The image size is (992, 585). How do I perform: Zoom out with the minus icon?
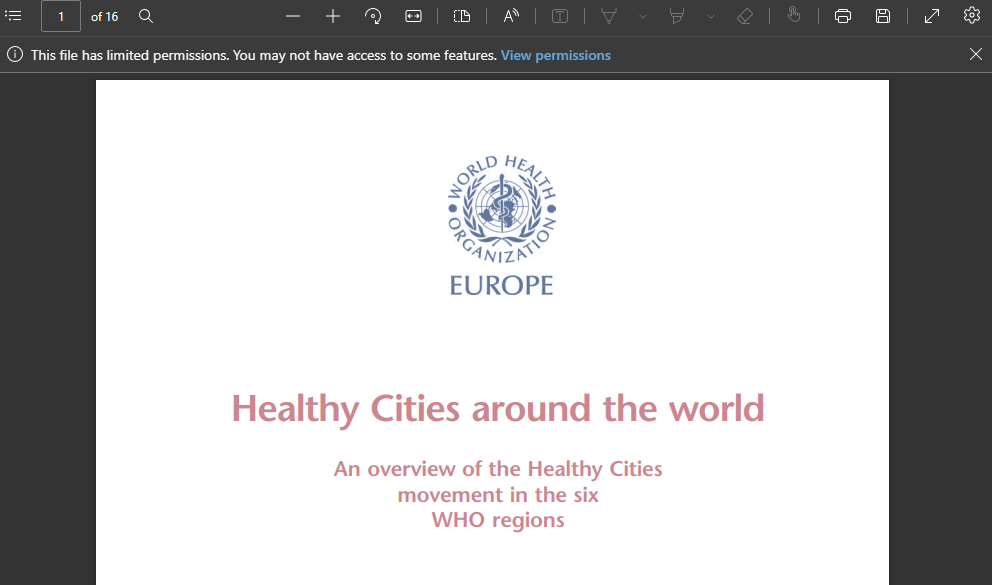click(x=292, y=16)
